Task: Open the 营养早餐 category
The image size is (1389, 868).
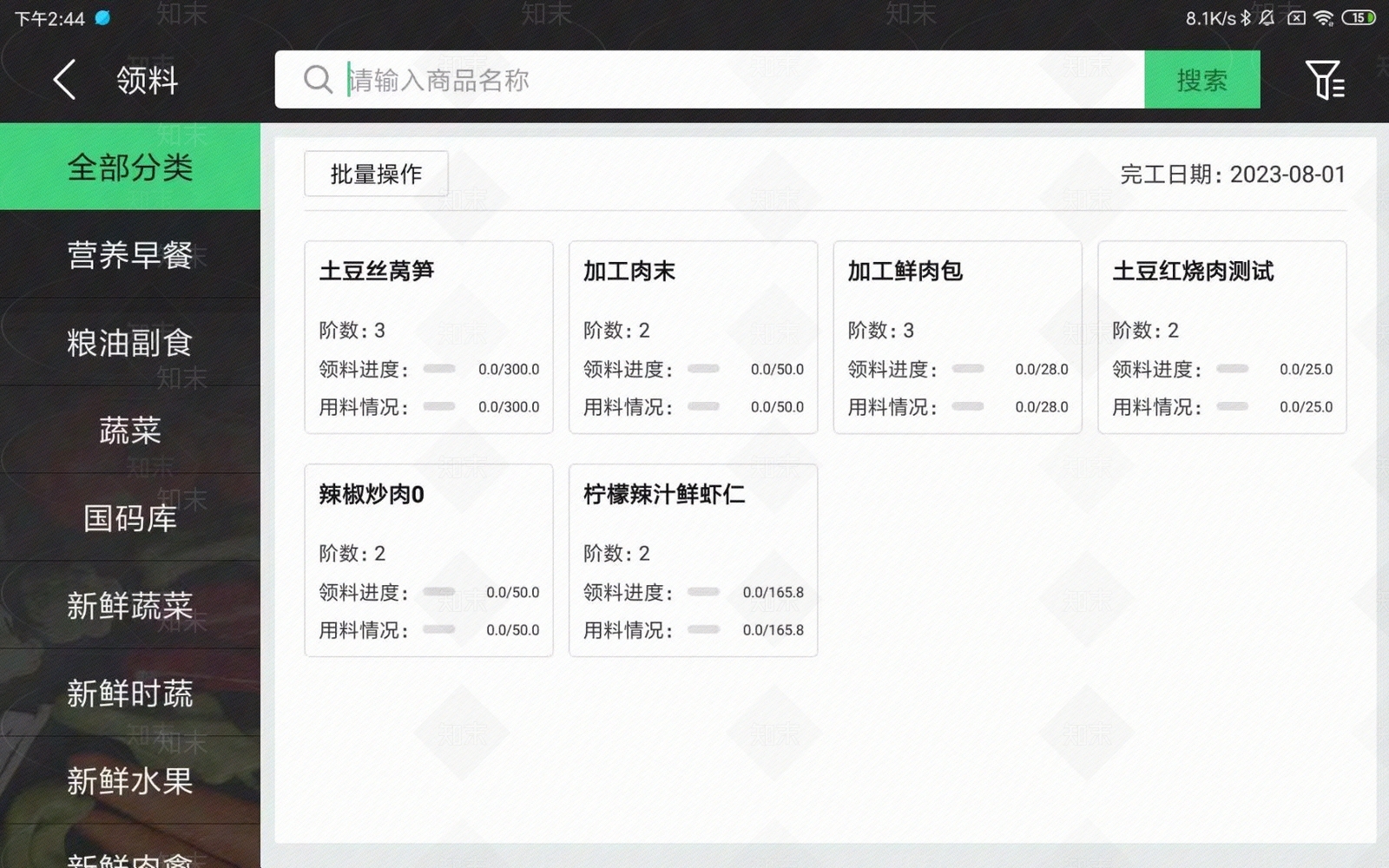Action: coord(130,254)
